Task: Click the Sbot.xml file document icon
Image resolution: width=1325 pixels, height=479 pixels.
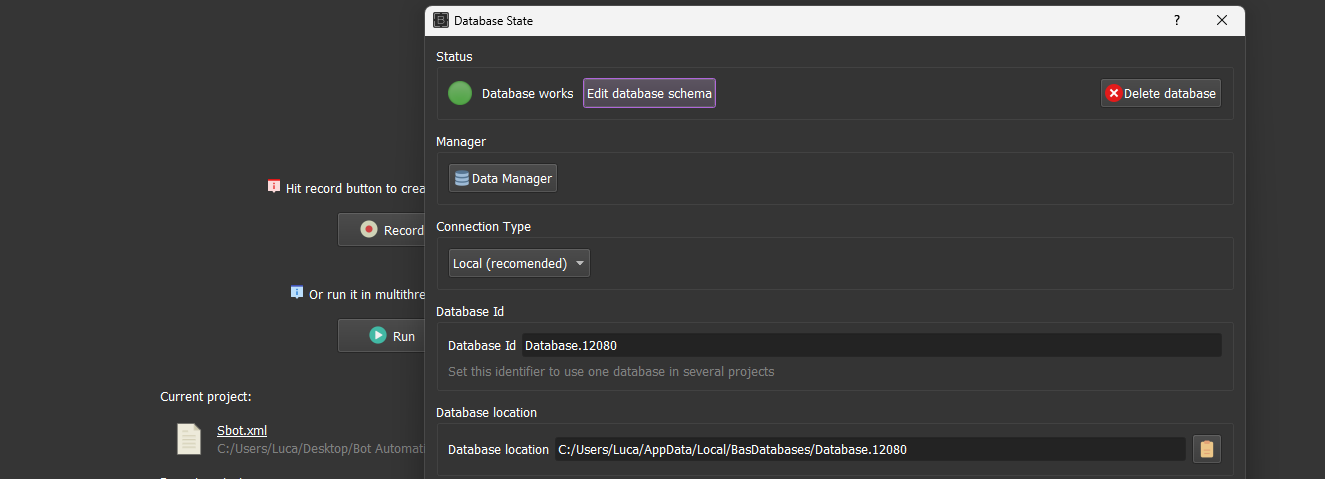Action: pyautogui.click(x=189, y=438)
